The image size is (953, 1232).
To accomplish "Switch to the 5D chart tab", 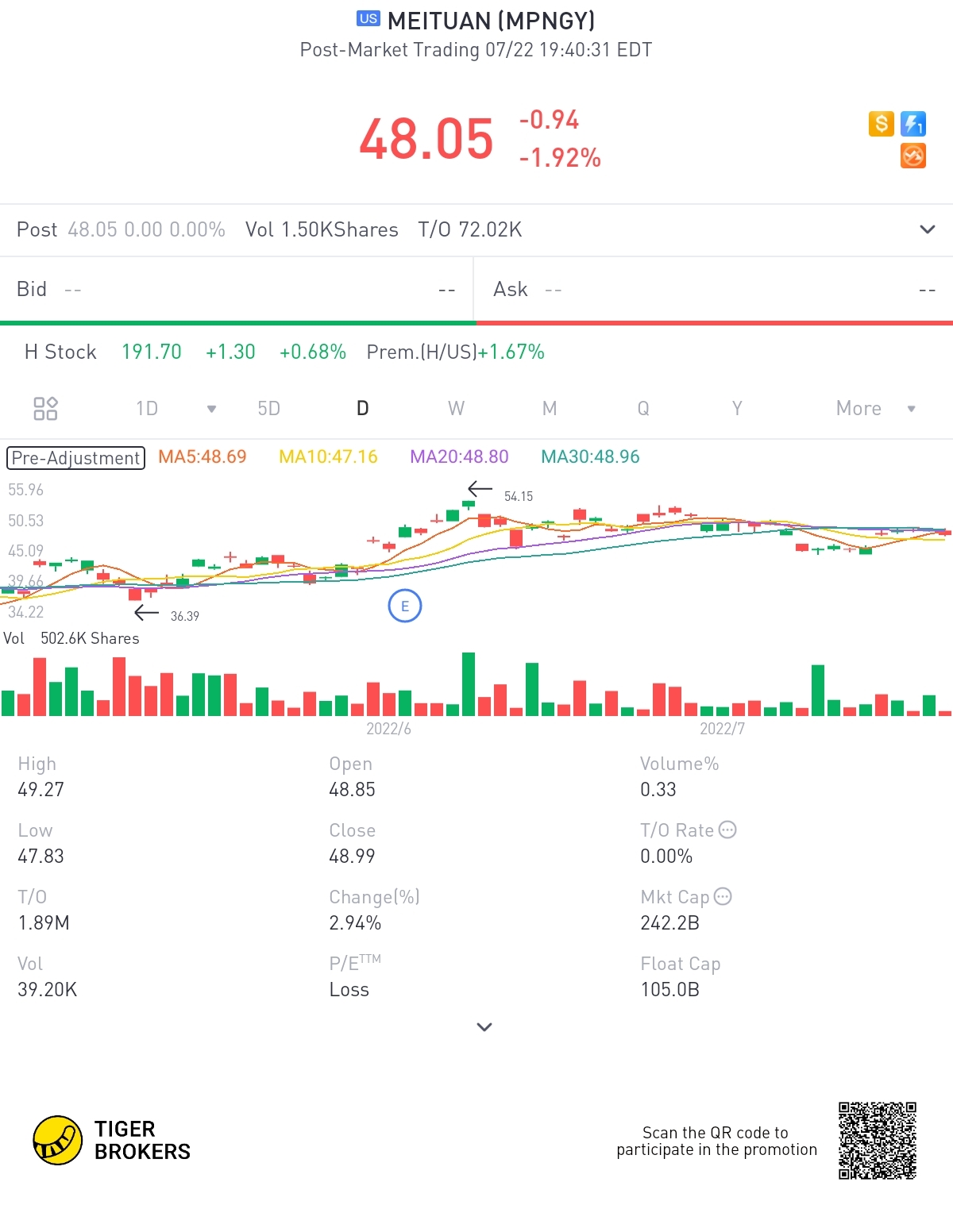I will click(x=269, y=408).
